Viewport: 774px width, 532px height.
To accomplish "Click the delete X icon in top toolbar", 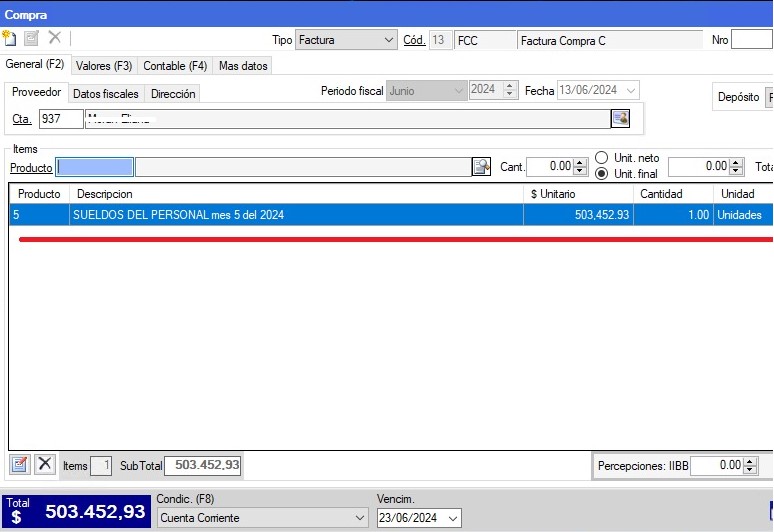I will point(54,39).
